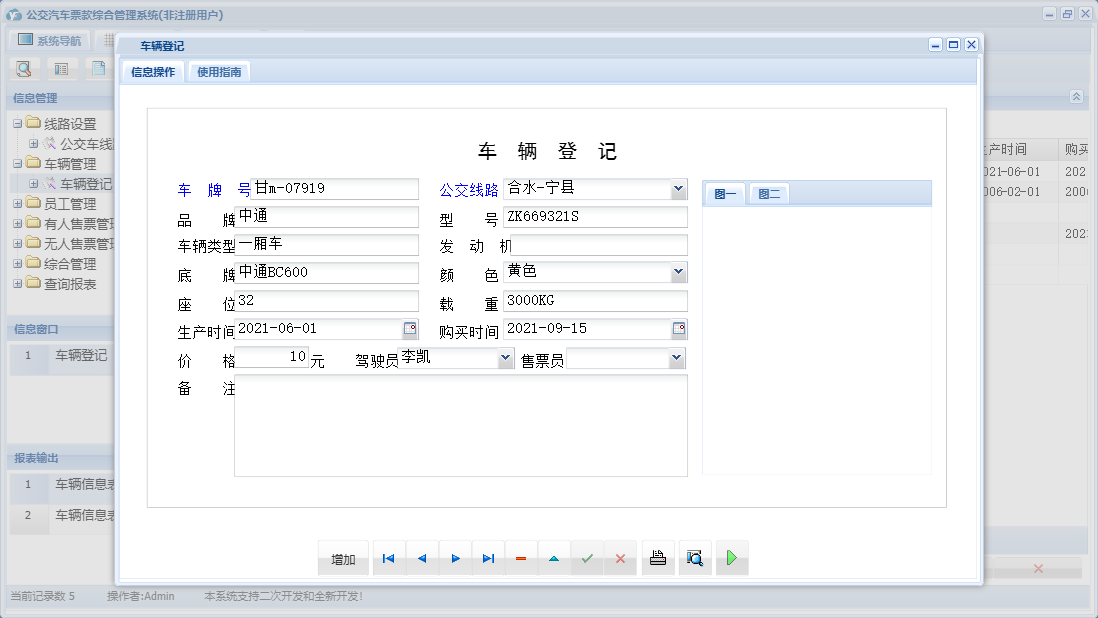Open the 驾驶员 driver dropdown
This screenshot has width=1098, height=618.
tap(505, 358)
